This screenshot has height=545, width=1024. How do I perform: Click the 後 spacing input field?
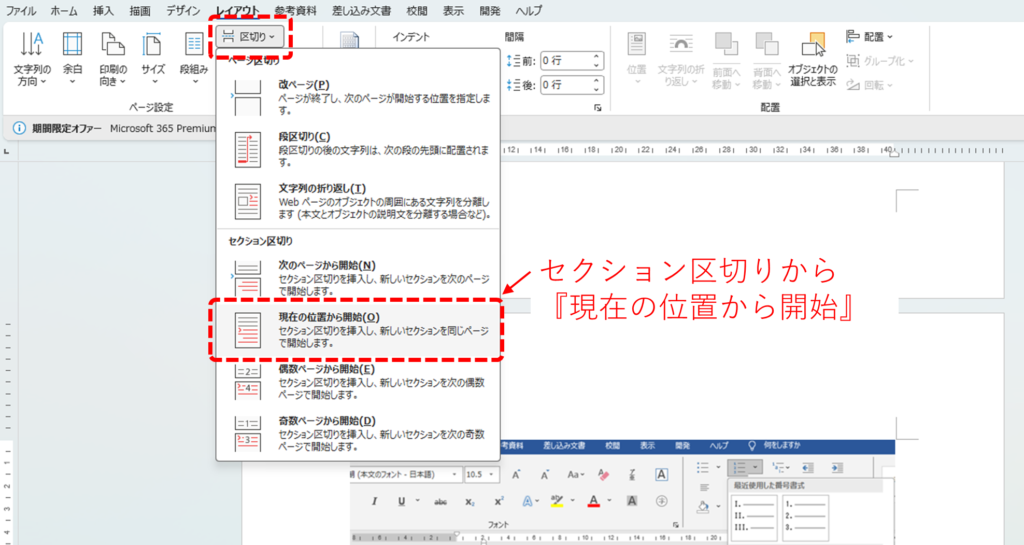point(565,87)
